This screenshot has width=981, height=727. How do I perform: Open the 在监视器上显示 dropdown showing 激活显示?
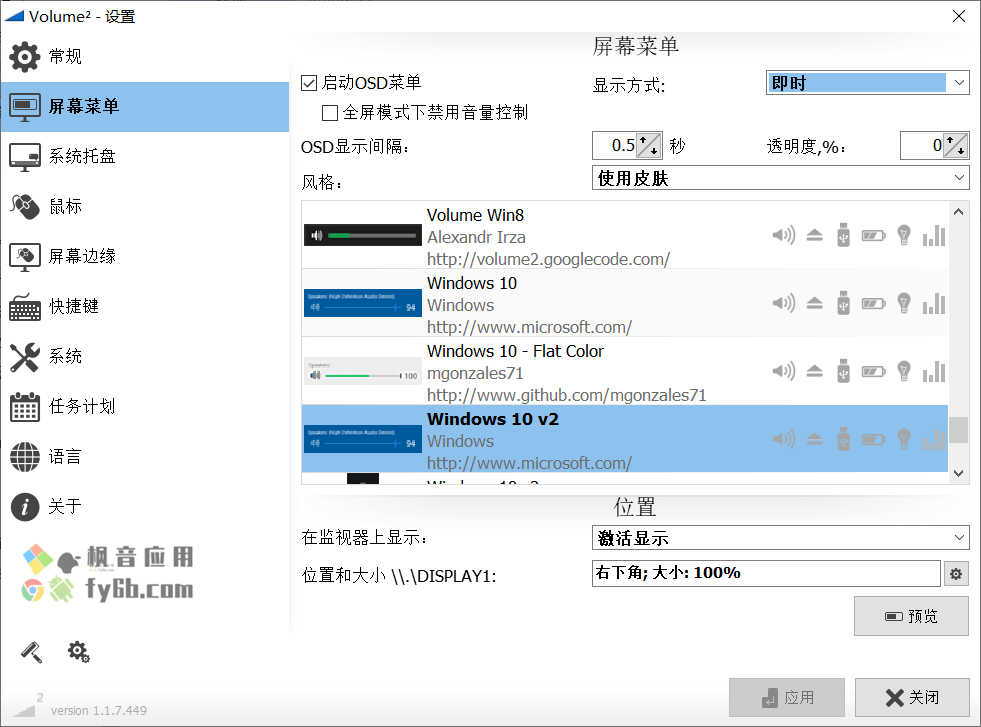780,537
